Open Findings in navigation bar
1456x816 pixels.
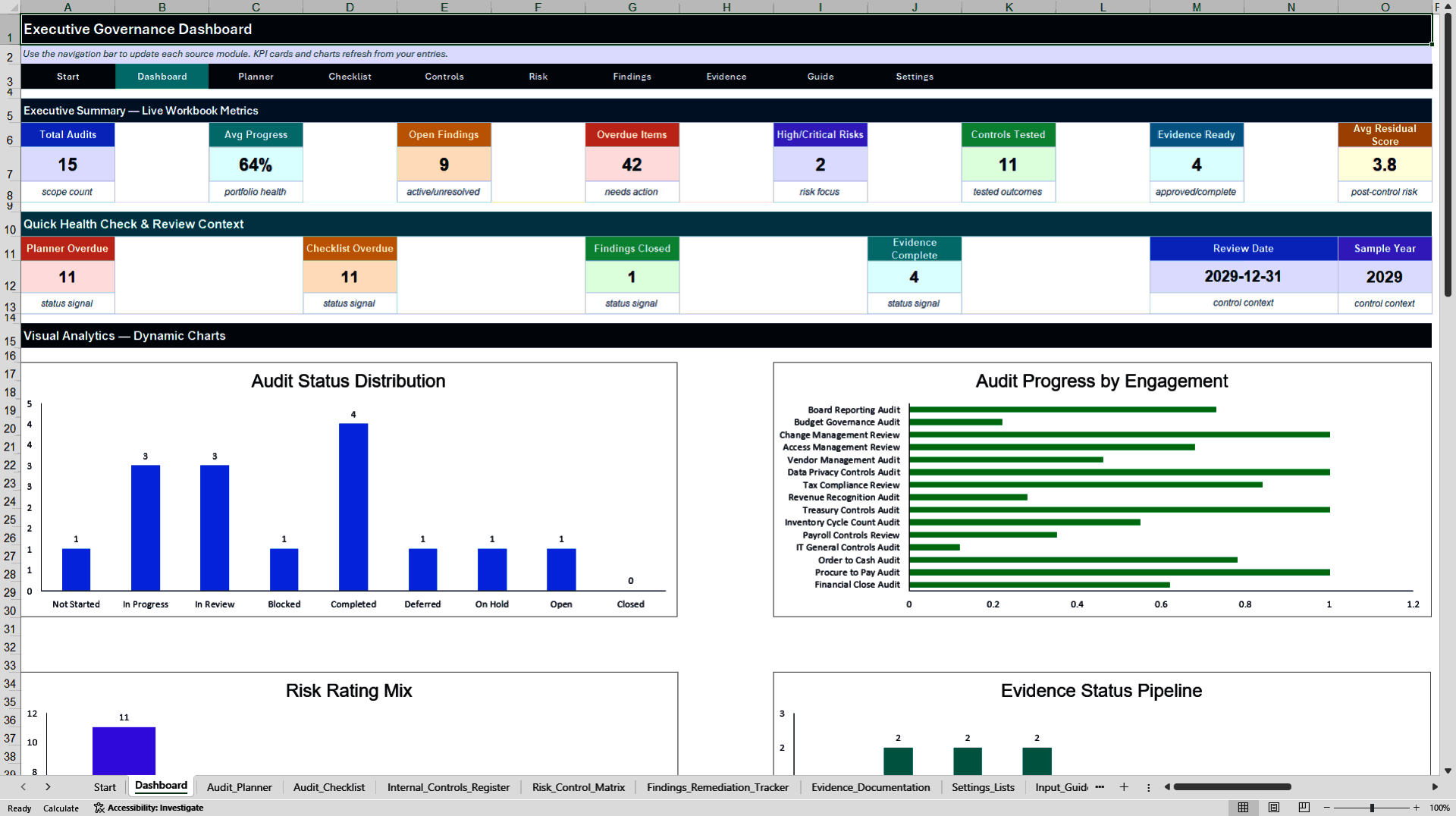click(x=632, y=77)
